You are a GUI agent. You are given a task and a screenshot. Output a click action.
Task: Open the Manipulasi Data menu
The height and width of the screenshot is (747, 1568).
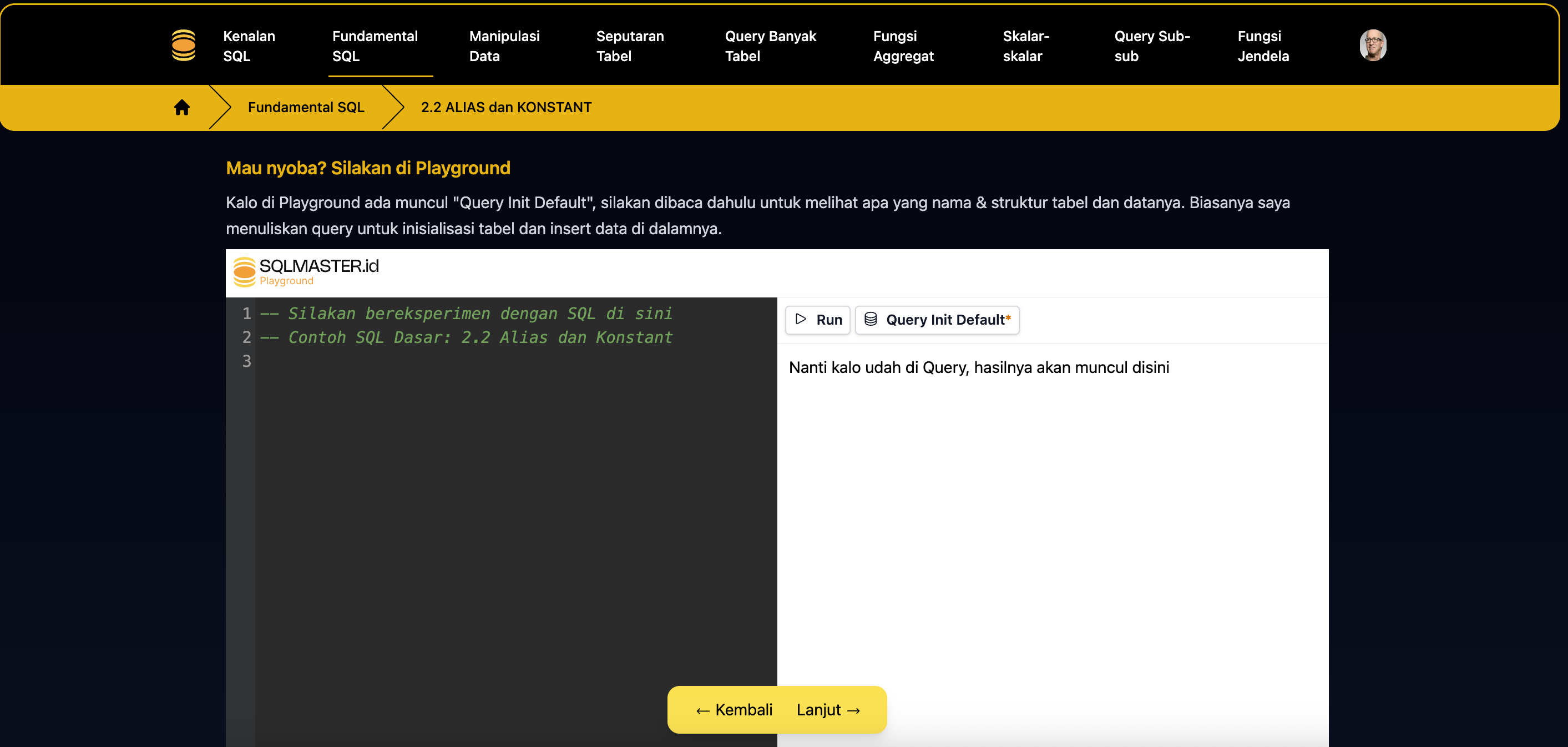[x=504, y=46]
